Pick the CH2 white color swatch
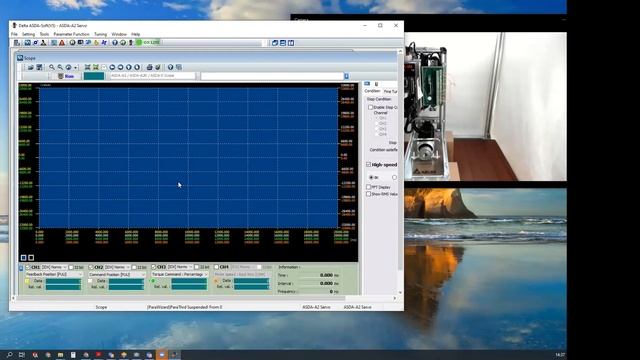This screenshot has height=360, width=640. coord(90,281)
